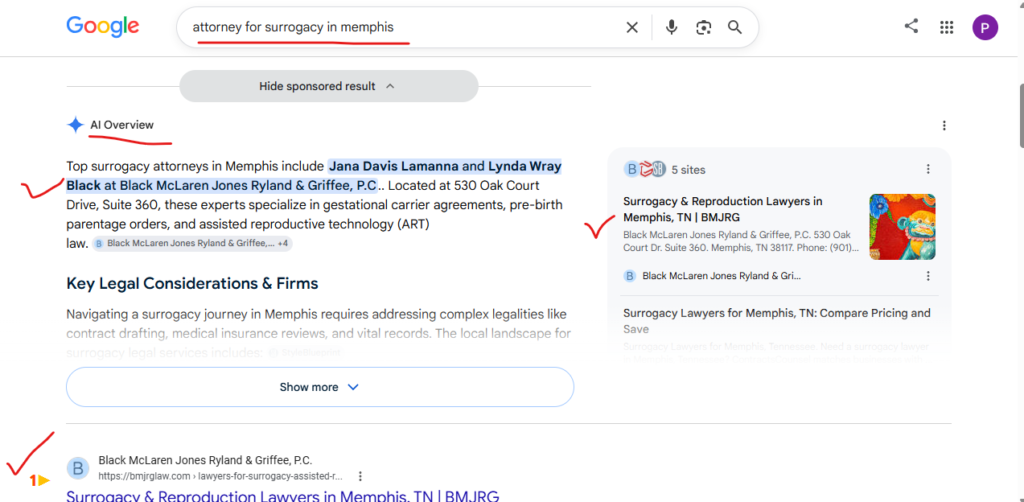The image size is (1024, 502).
Task: Expand AI Overview with Show more
Action: 320,387
